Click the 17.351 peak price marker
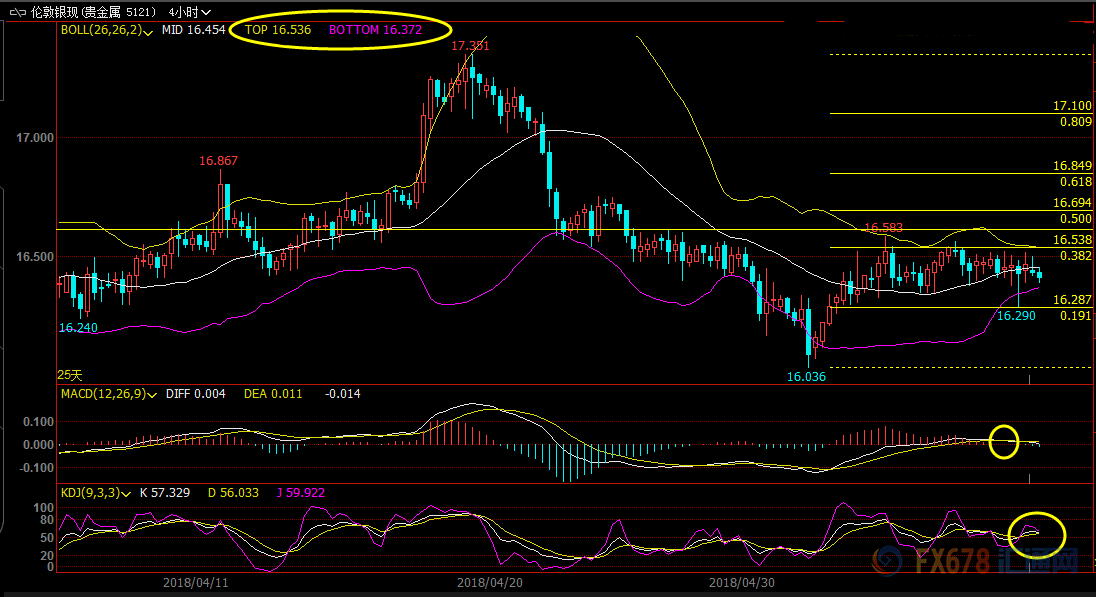This screenshot has width=1096, height=597. pyautogui.click(x=470, y=46)
